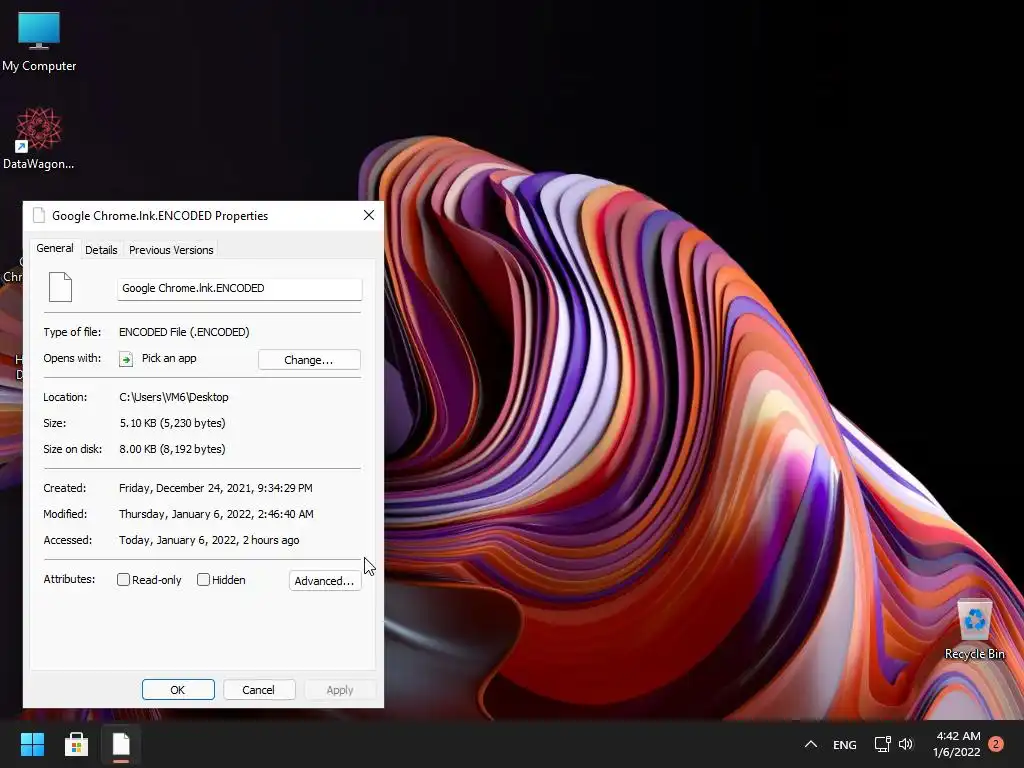This screenshot has width=1024, height=768.
Task: Toggle the Hidden attribute checkbox
Action: 203,579
